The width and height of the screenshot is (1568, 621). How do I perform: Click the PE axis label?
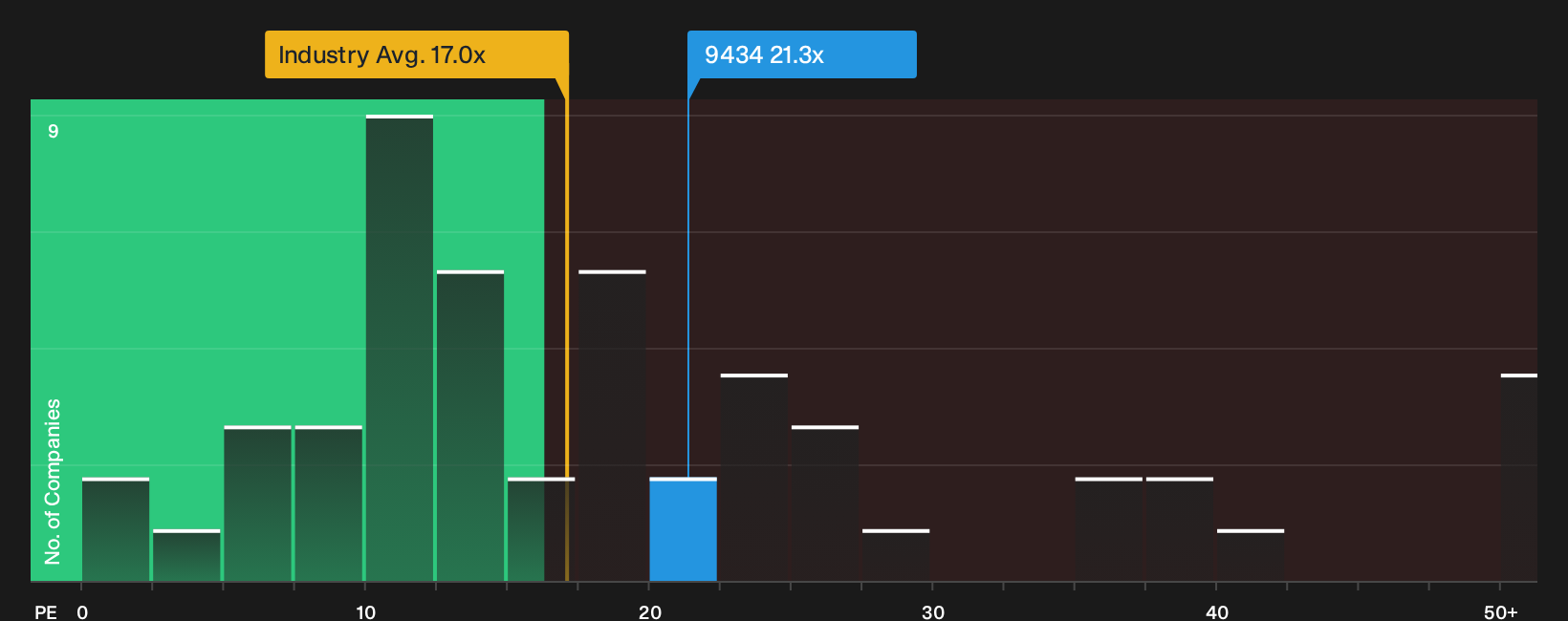(46, 612)
